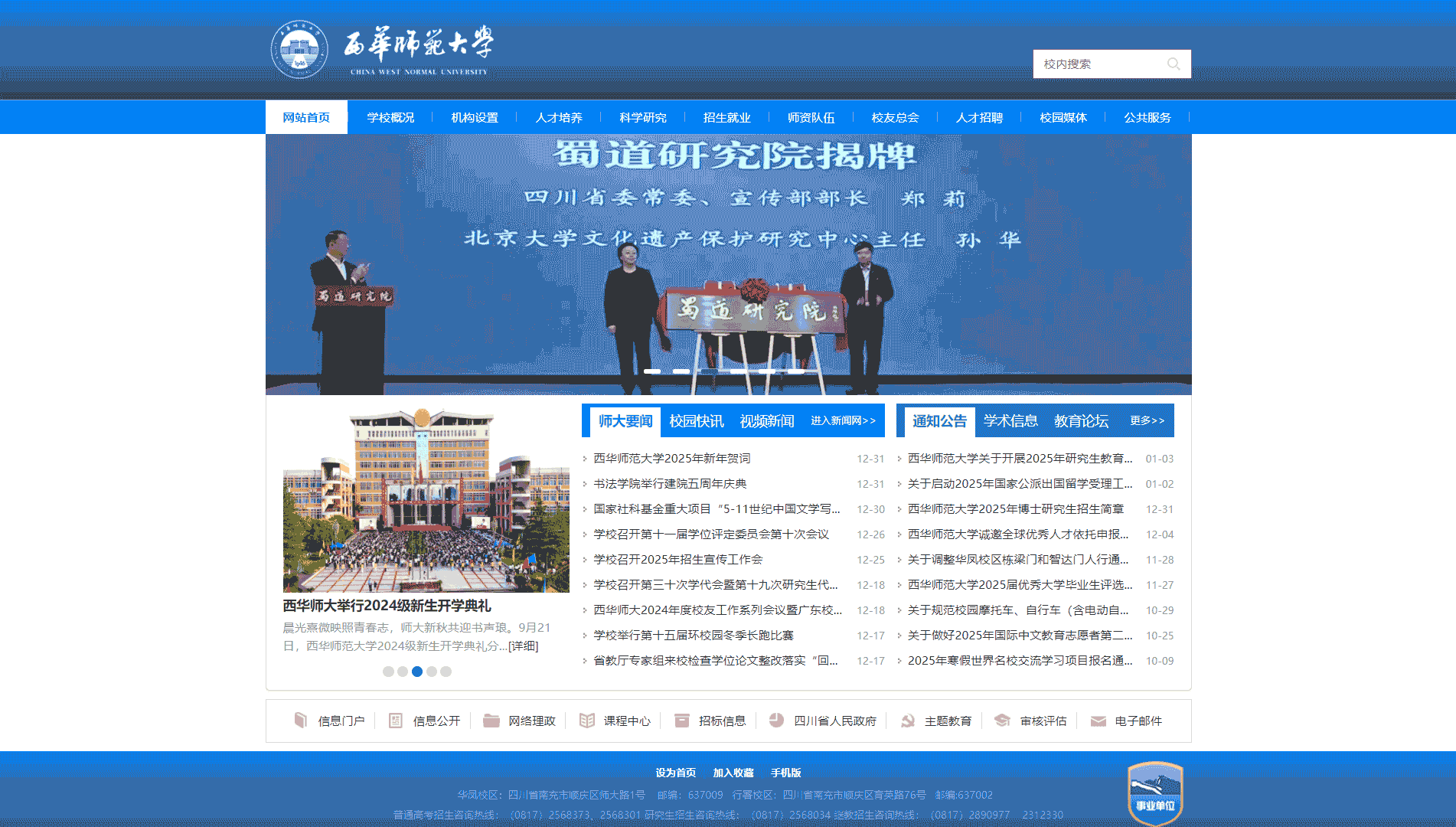
Task: Click 进入新闻网>> link
Action: coord(843,420)
